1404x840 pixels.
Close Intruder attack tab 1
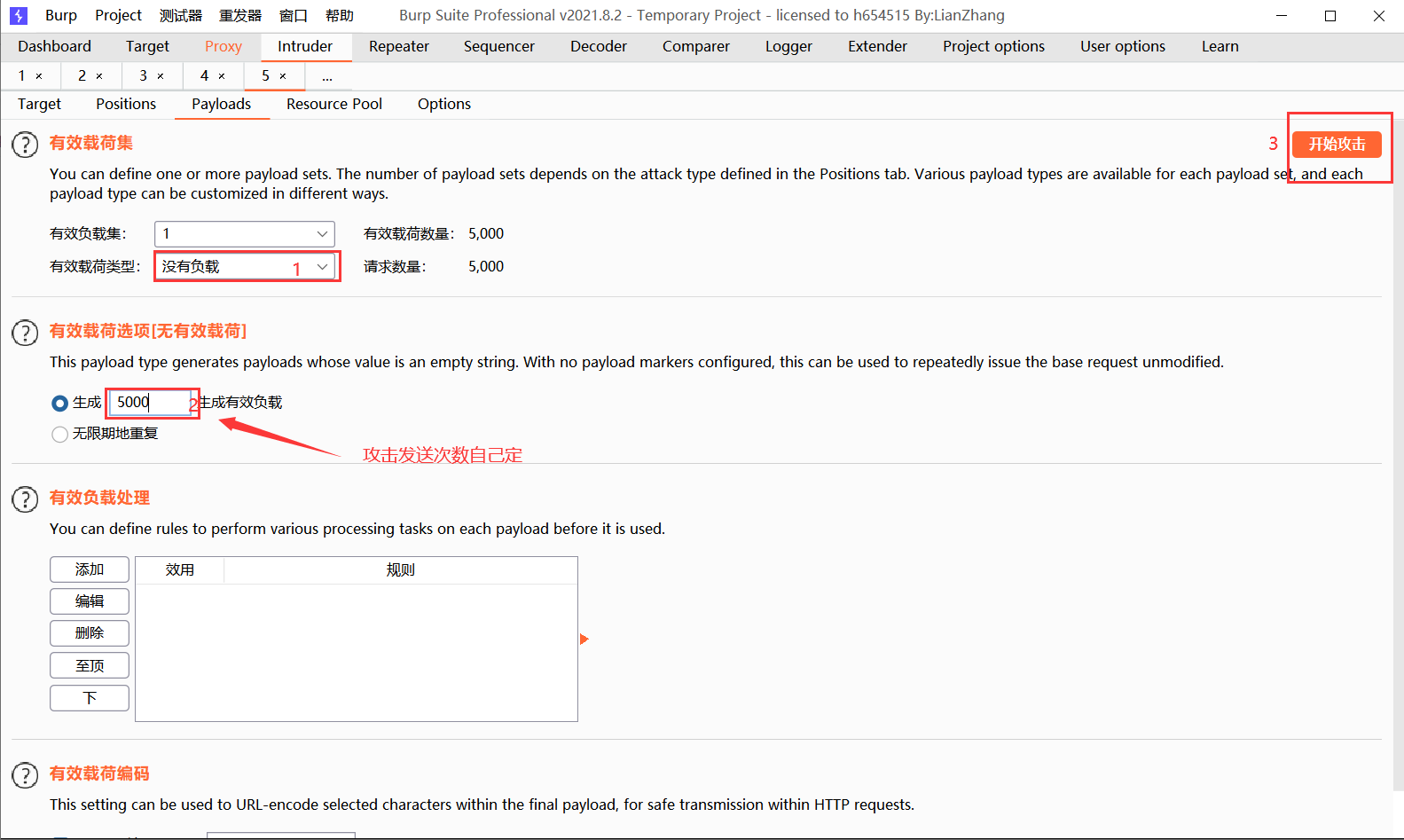pos(39,76)
